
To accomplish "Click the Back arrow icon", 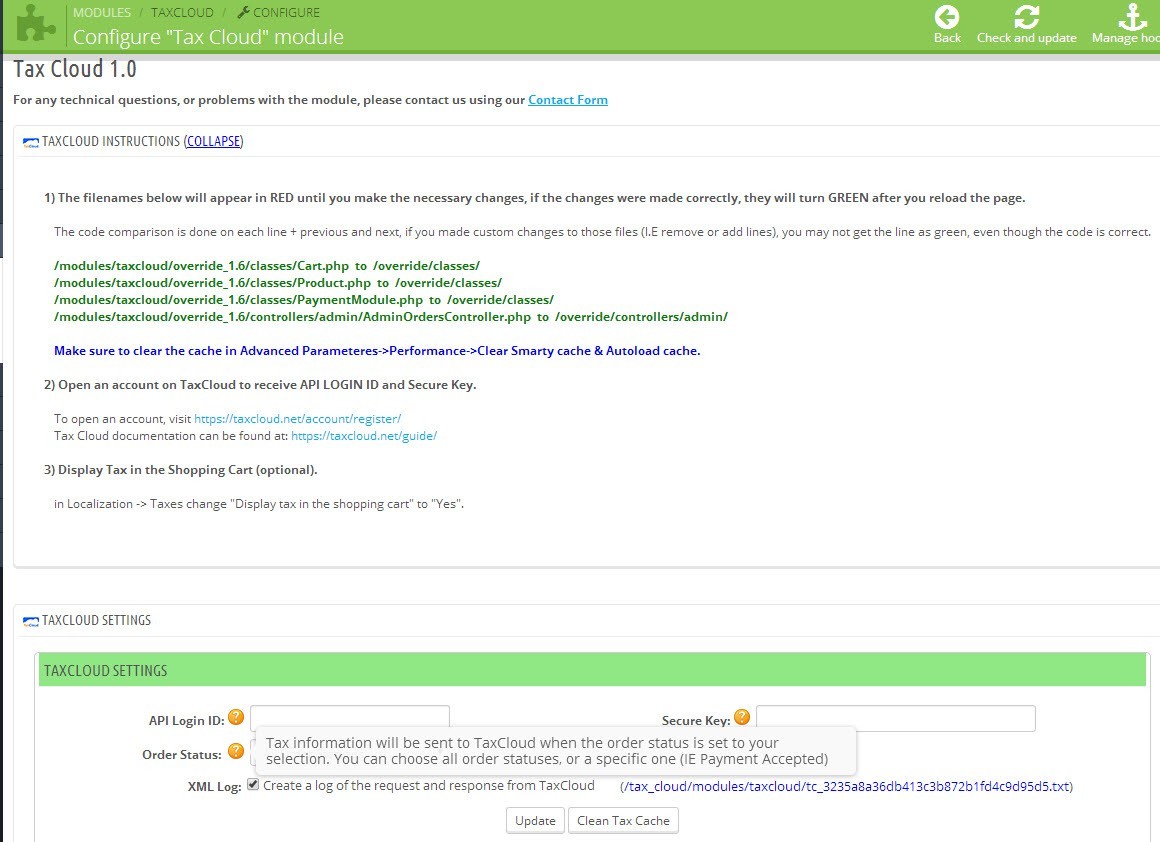I will (x=946, y=16).
